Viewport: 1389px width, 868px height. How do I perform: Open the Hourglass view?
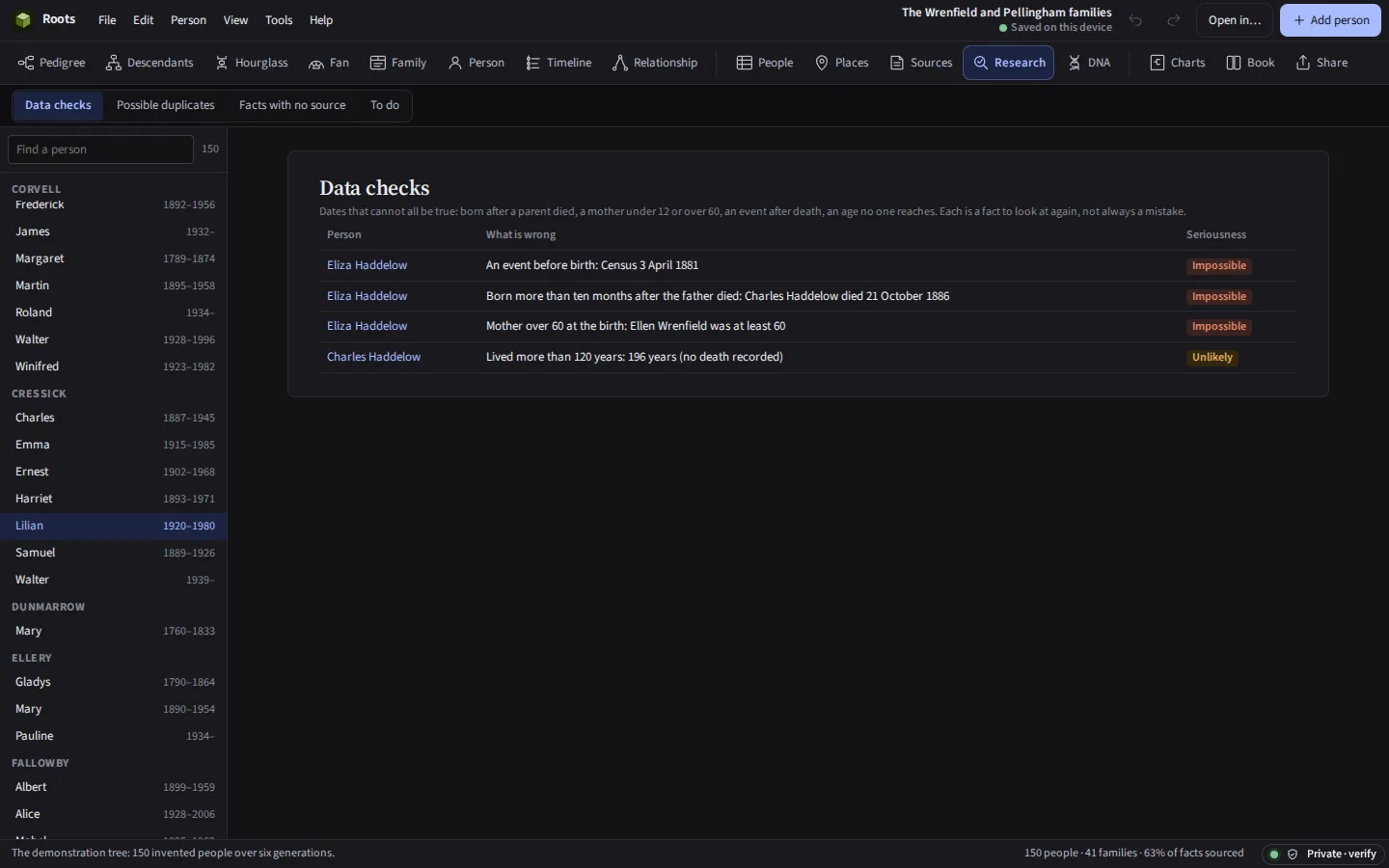click(x=252, y=63)
